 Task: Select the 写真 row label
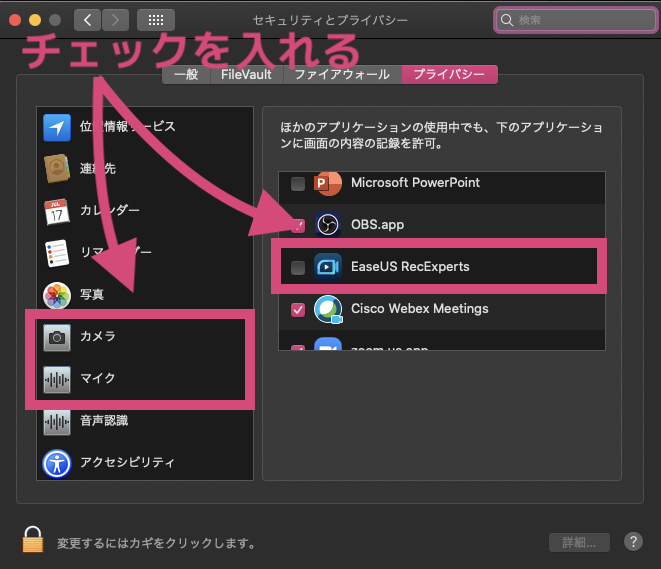pyautogui.click(x=92, y=294)
